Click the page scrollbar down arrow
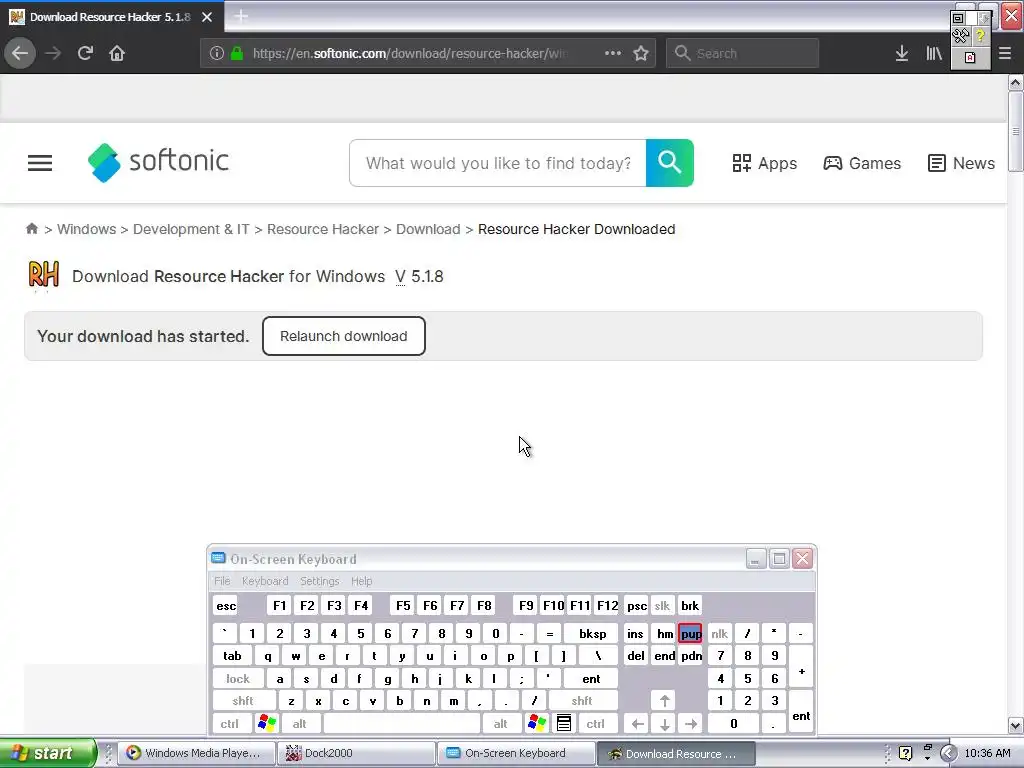Screen dimensions: 1024x768 pyautogui.click(x=1015, y=725)
